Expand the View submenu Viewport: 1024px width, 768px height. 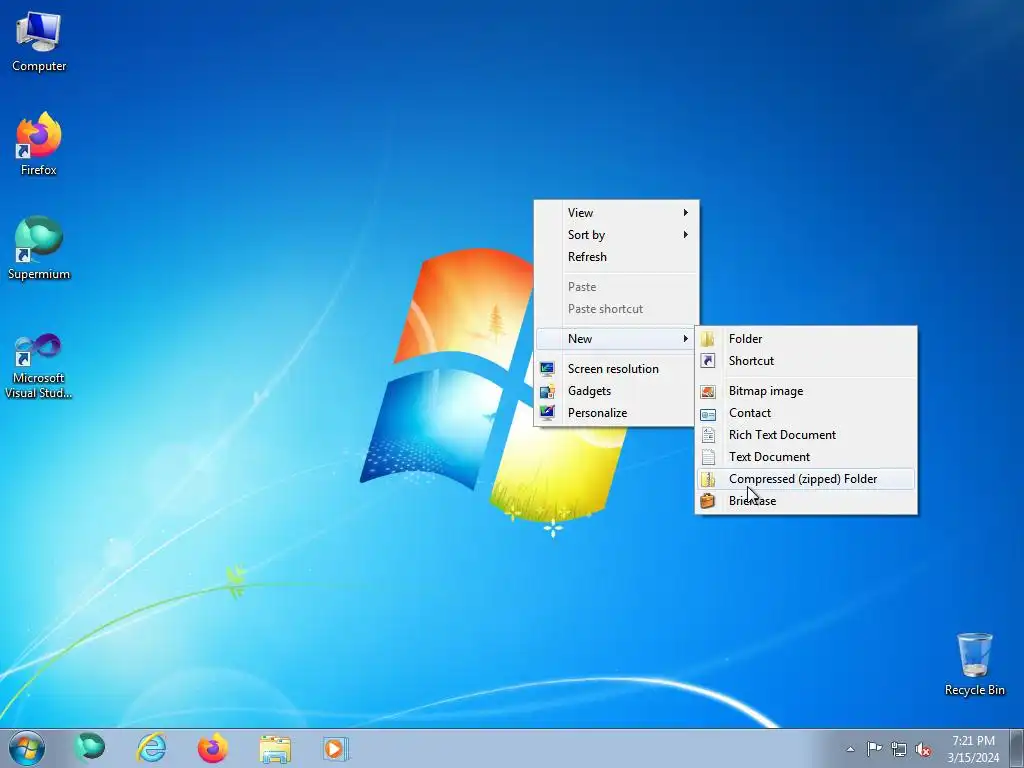pyautogui.click(x=616, y=213)
